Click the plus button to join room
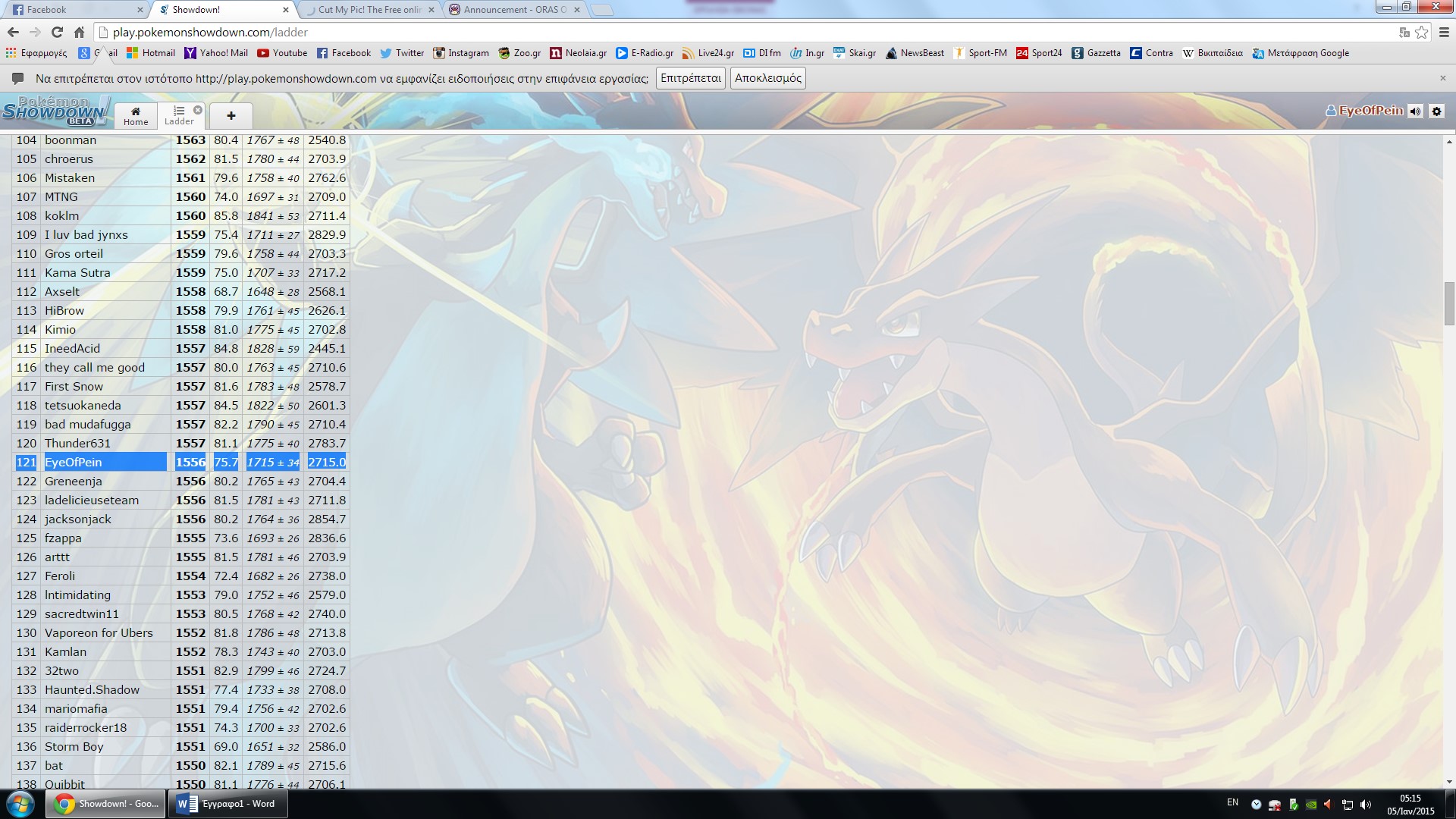This screenshot has height=819, width=1456. 231,115
